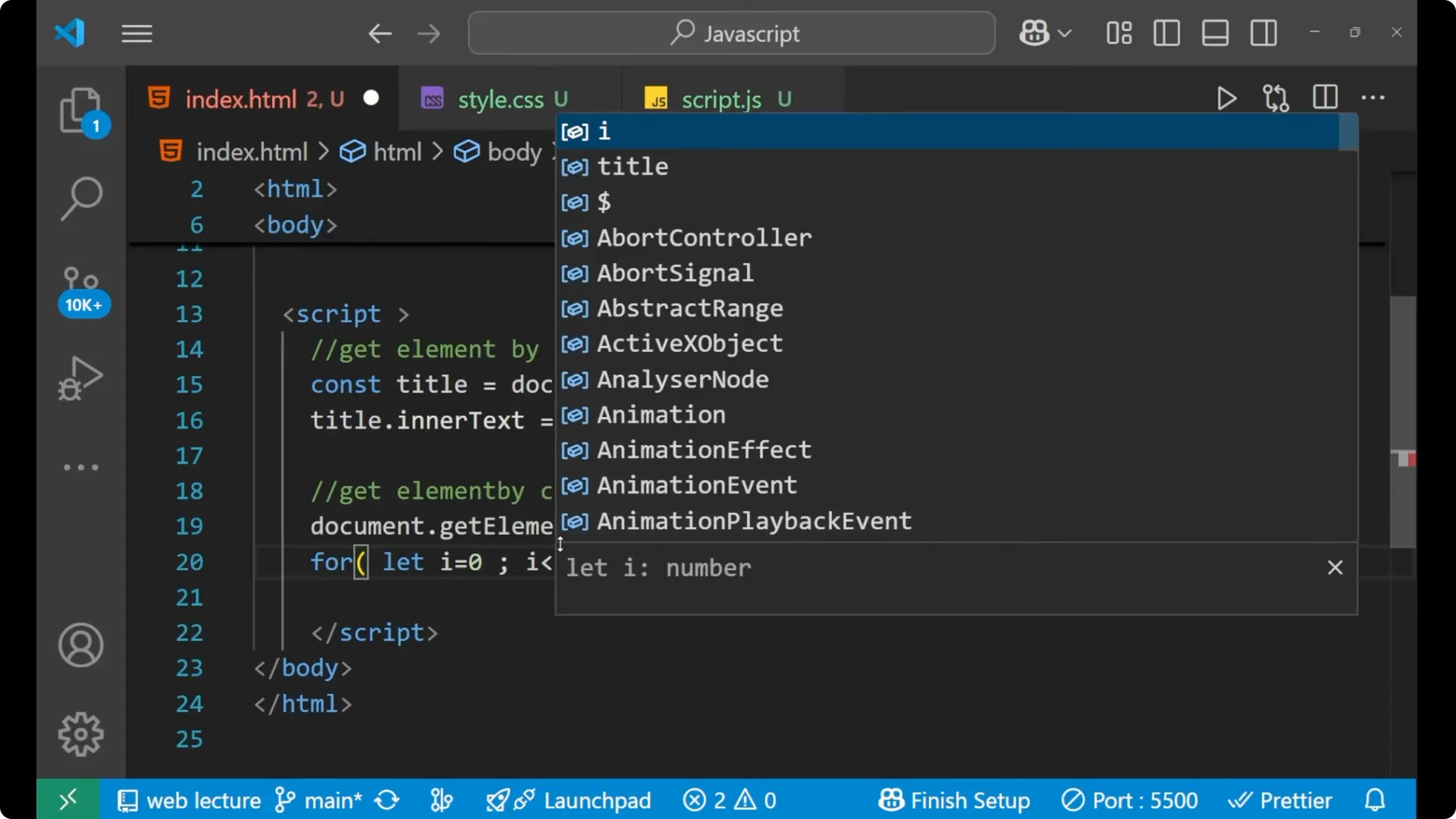
Task: Open the Manage settings gear
Action: [80, 734]
